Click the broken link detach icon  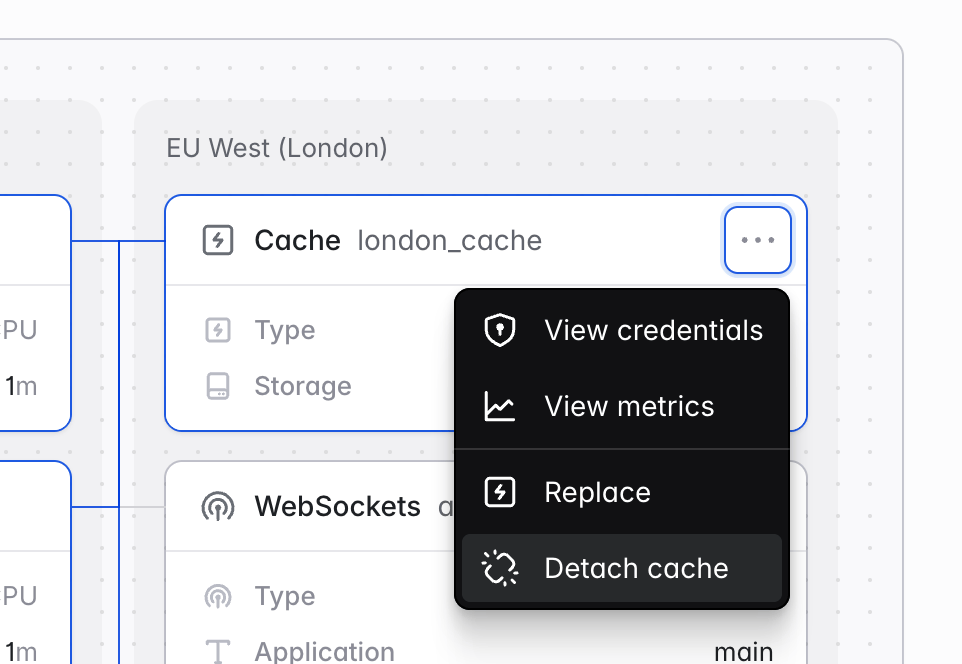point(500,568)
